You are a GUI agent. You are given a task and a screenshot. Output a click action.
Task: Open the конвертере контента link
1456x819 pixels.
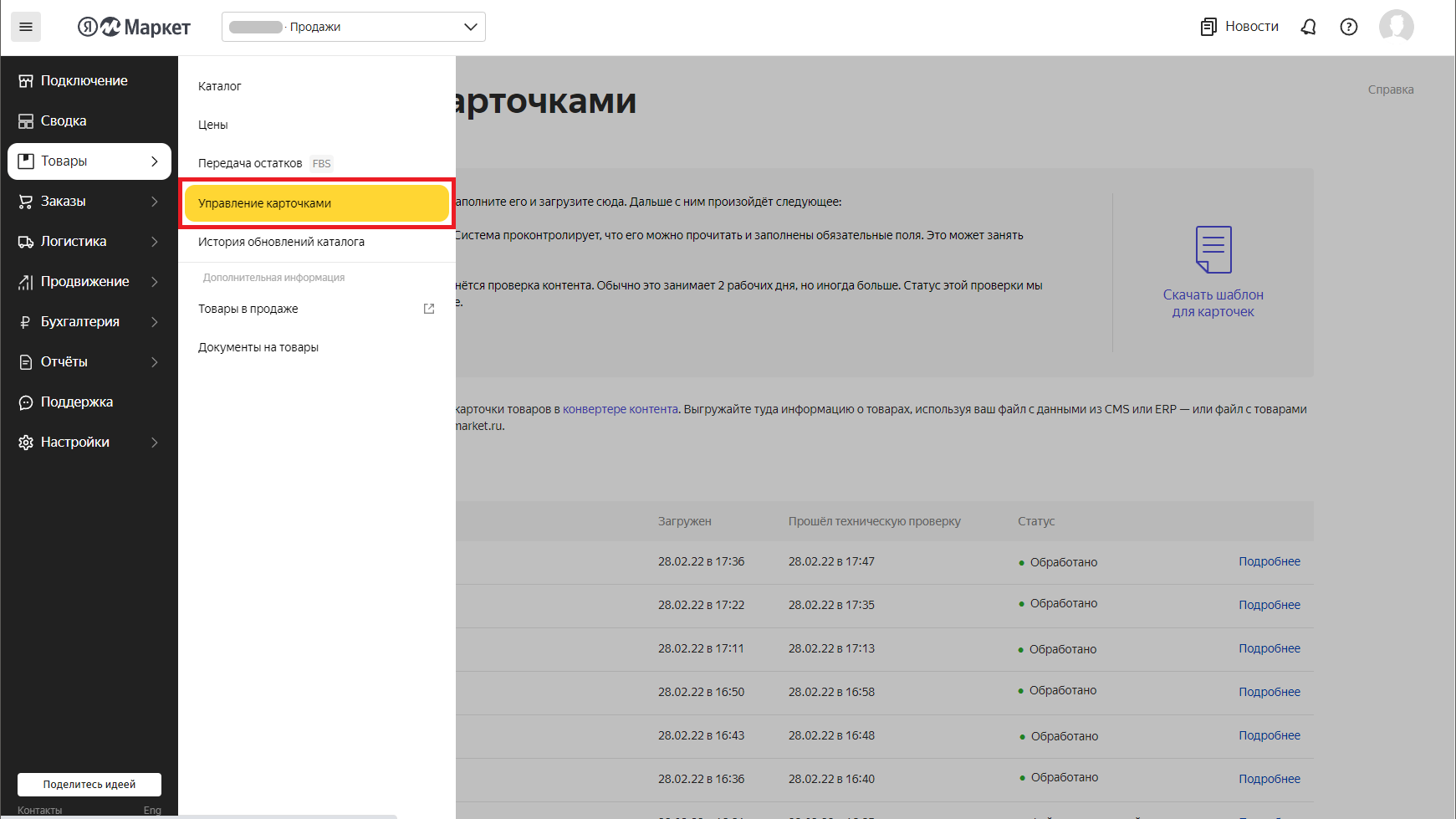[x=620, y=409]
